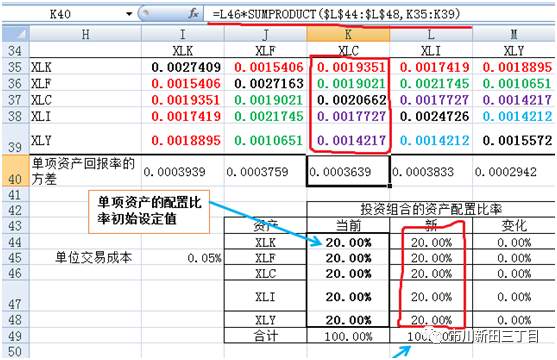Click XLF change 0.00% cell
Screen dimensions: 557x360
[514, 258]
